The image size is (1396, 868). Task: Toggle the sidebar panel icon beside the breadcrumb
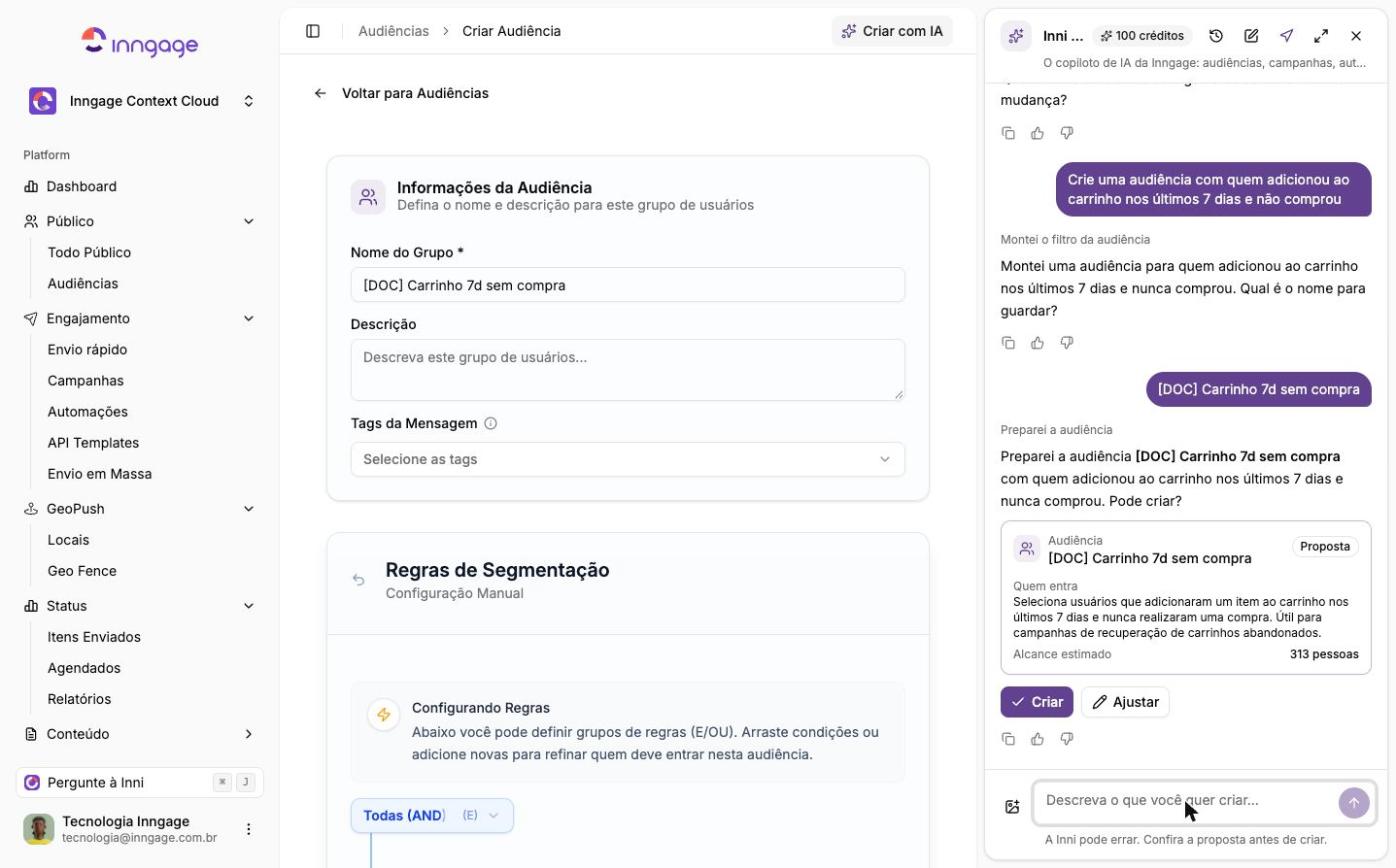tap(313, 31)
